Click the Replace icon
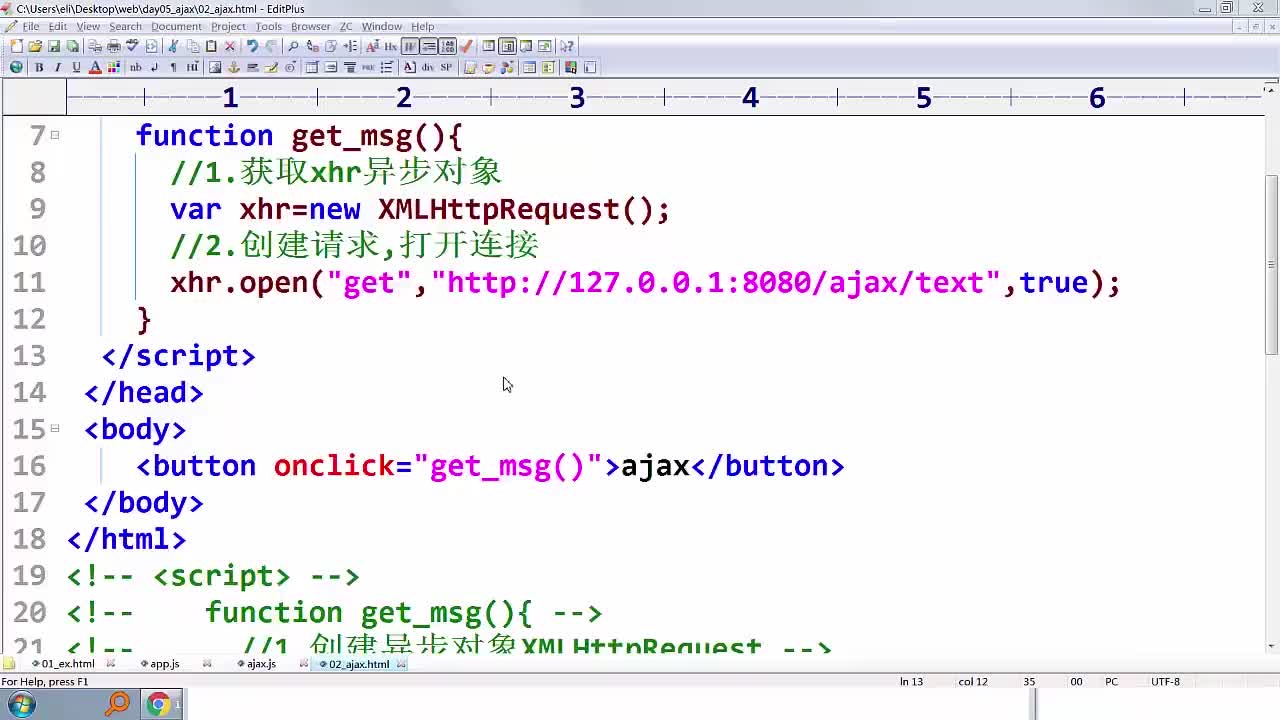This screenshot has height=720, width=1280. point(312,46)
